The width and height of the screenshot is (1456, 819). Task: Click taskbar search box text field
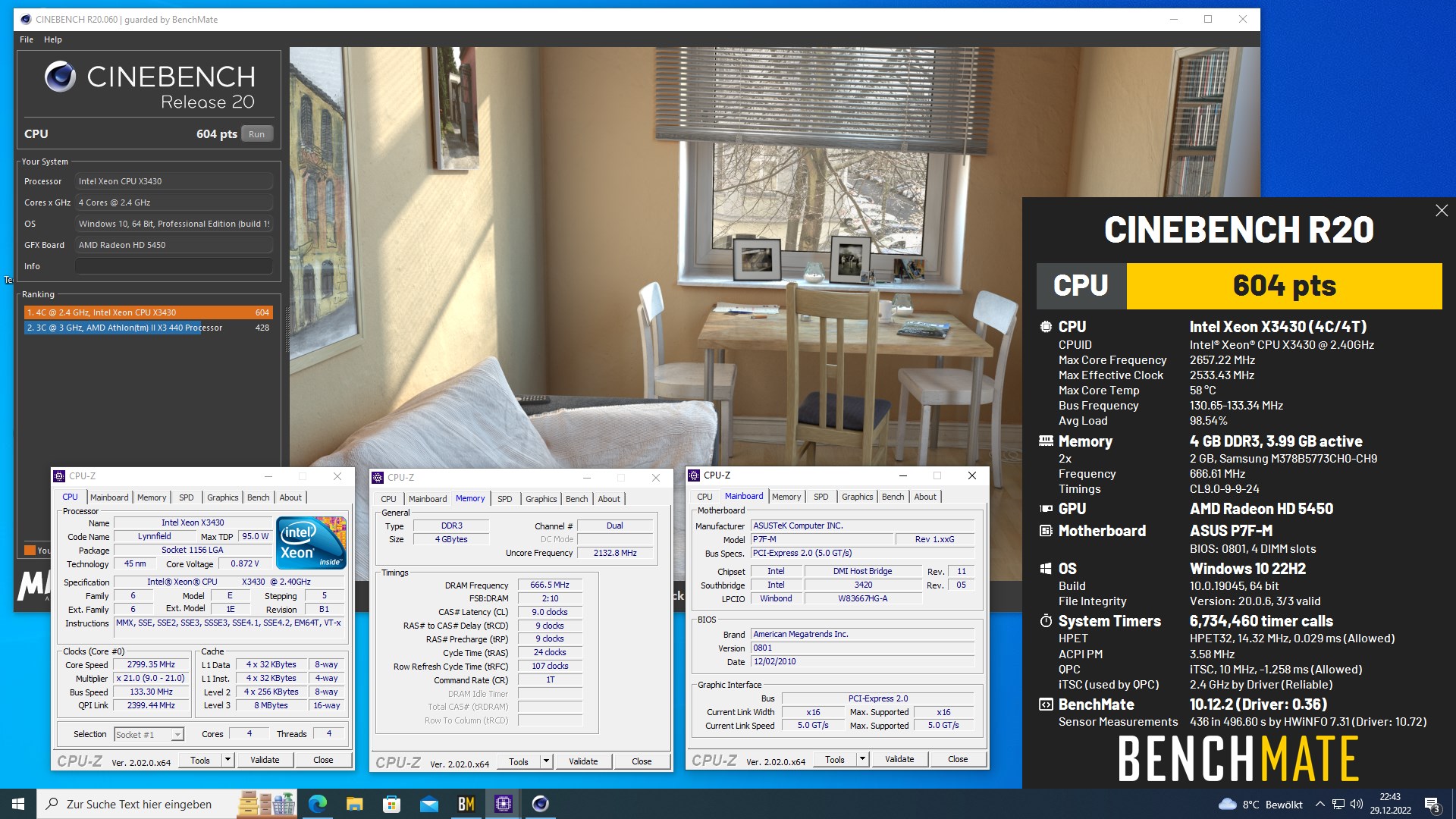point(140,805)
